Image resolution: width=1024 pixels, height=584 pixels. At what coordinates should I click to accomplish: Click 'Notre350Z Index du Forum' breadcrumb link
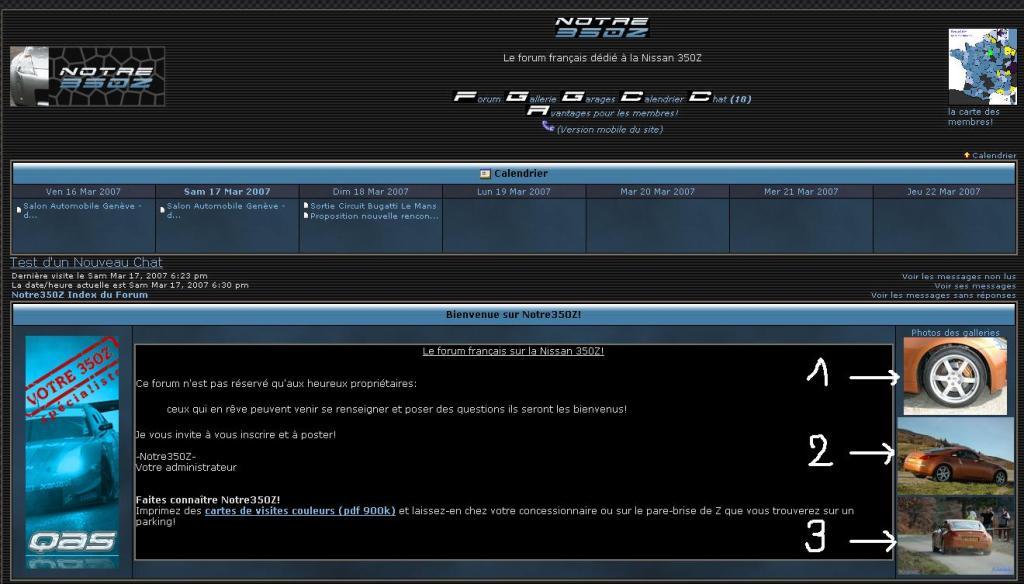[79, 295]
